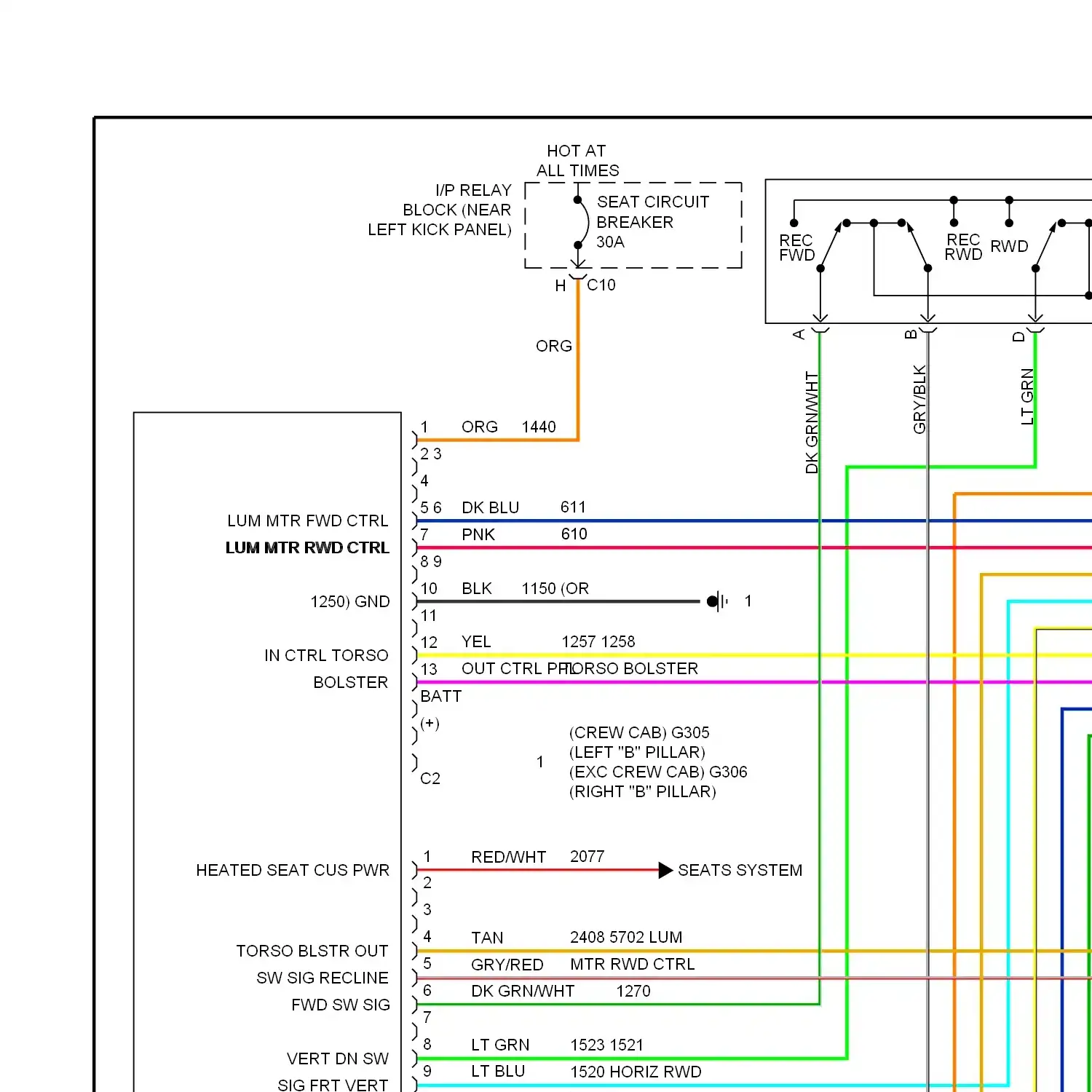Click the black arrowhead pointing to SEATS SYSTEM
Viewport: 1092px width, 1092px height.
pyautogui.click(x=665, y=871)
